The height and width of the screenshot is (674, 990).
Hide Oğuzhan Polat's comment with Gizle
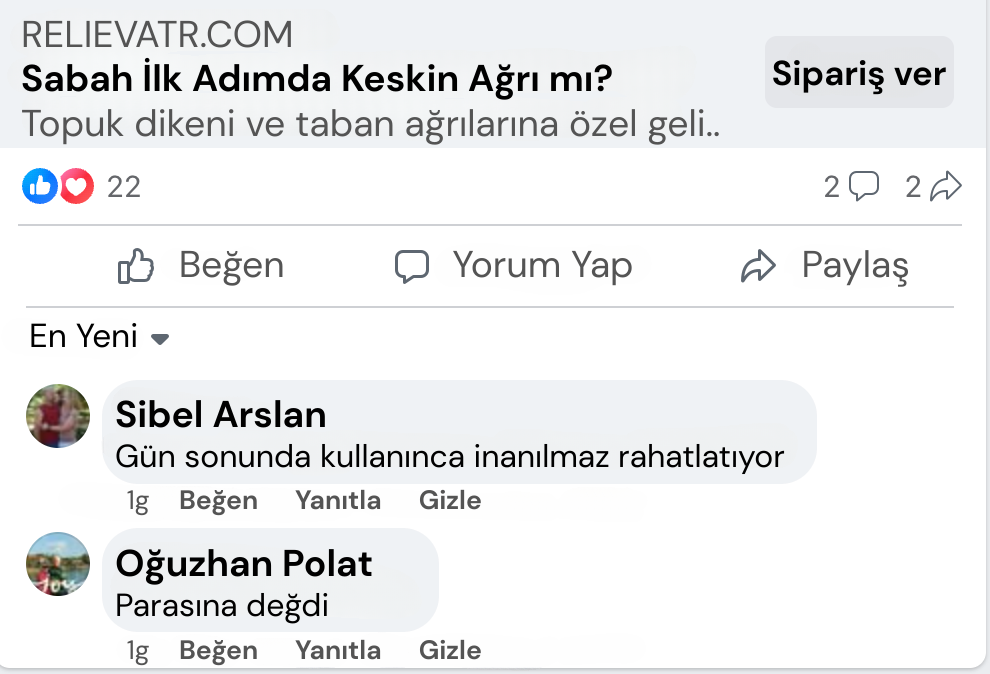tap(450, 650)
